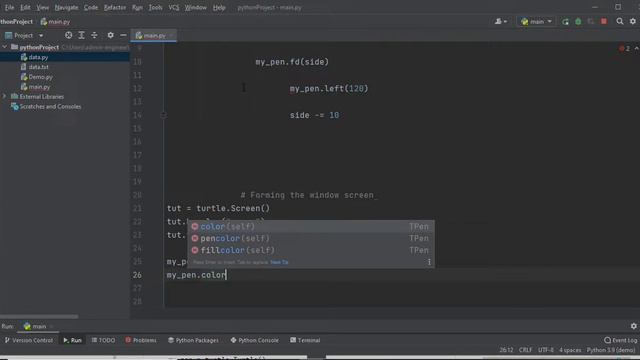The image size is (640, 360).
Task: Open the File menu
Action: (x=9, y=7)
